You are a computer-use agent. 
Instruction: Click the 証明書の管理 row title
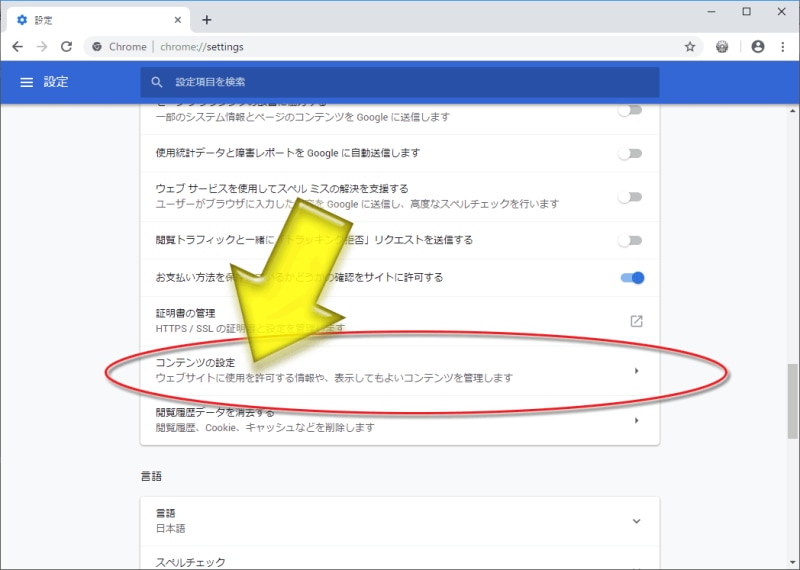(x=185, y=313)
